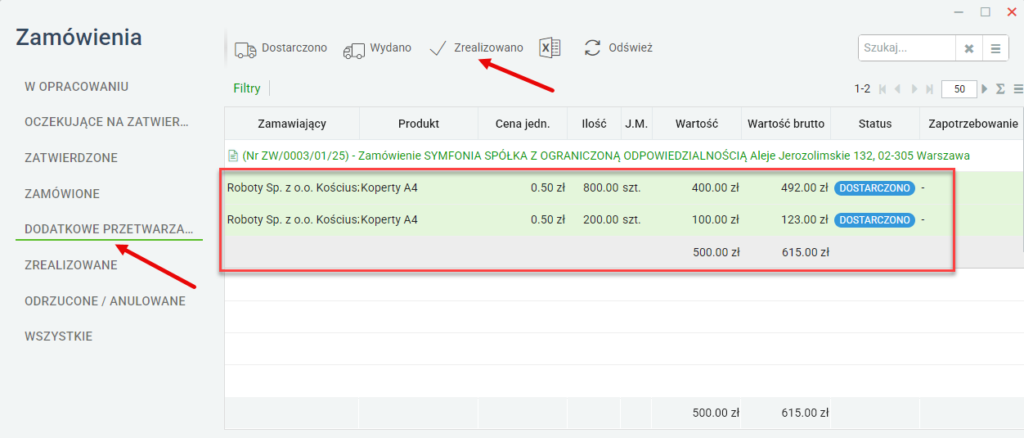This screenshot has width=1024, height=438.
Task: Clear the search with the X icon
Action: (969, 49)
